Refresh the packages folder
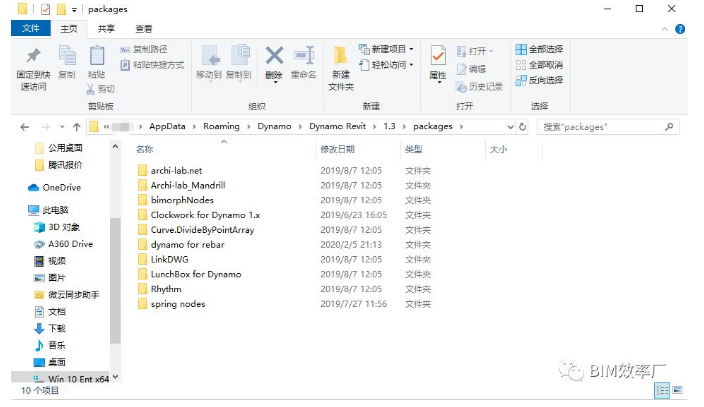This screenshot has width=704, height=407. coord(522,127)
